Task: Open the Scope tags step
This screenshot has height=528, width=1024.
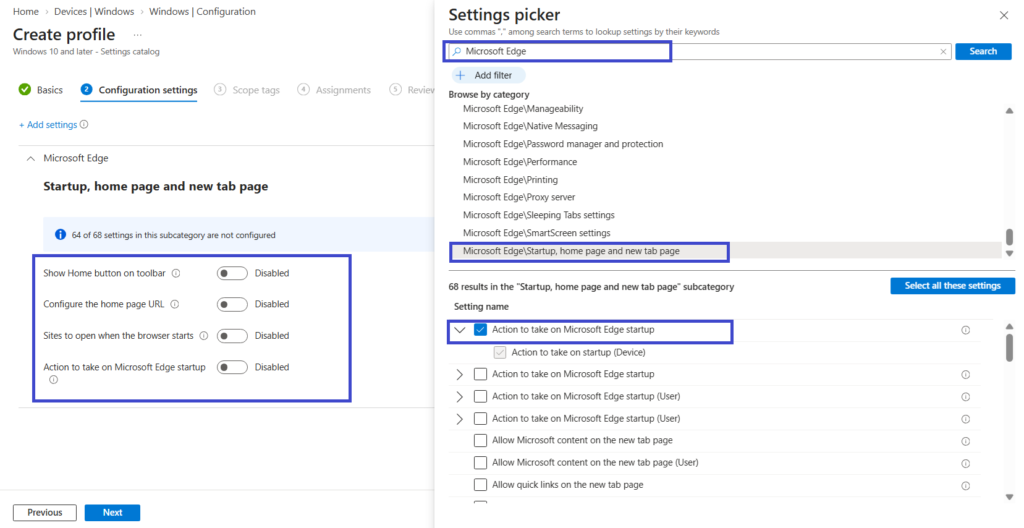Action: pyautogui.click(x=247, y=90)
